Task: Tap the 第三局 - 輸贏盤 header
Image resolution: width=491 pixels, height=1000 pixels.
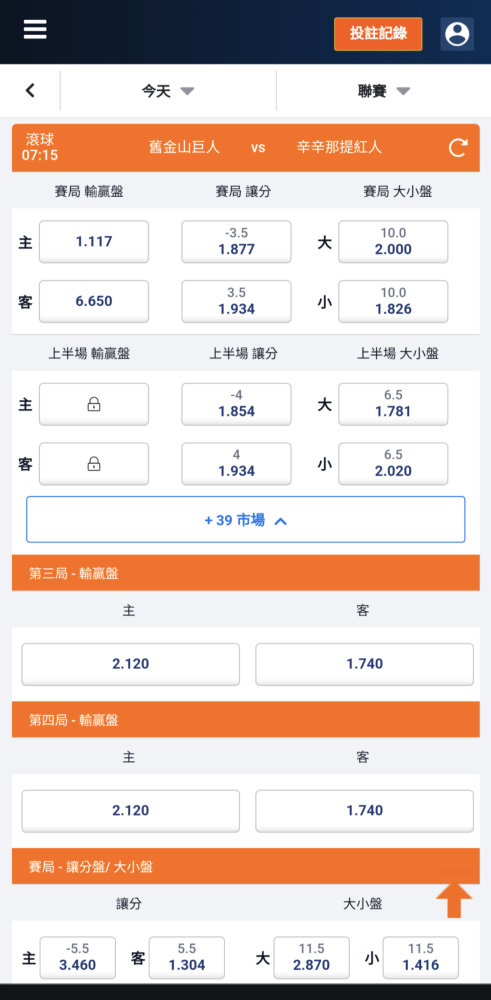Action: point(246,573)
